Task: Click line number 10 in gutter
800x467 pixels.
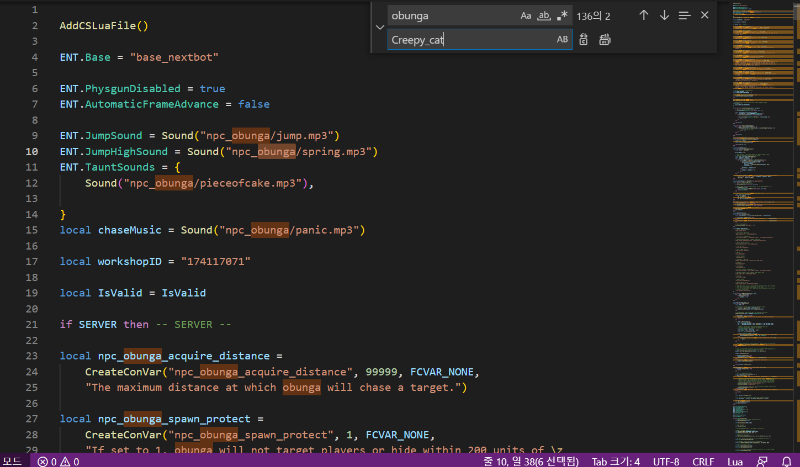Action: [x=32, y=152]
